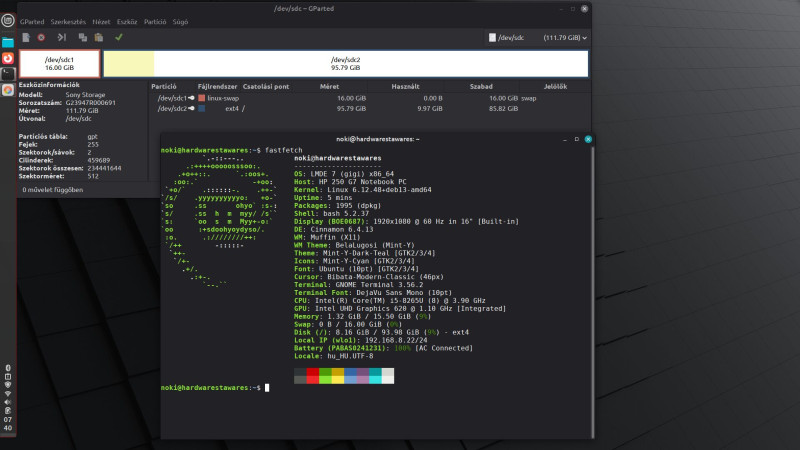The height and width of the screenshot is (450, 800).
Task: Open the GParted menu
Action: (x=32, y=22)
